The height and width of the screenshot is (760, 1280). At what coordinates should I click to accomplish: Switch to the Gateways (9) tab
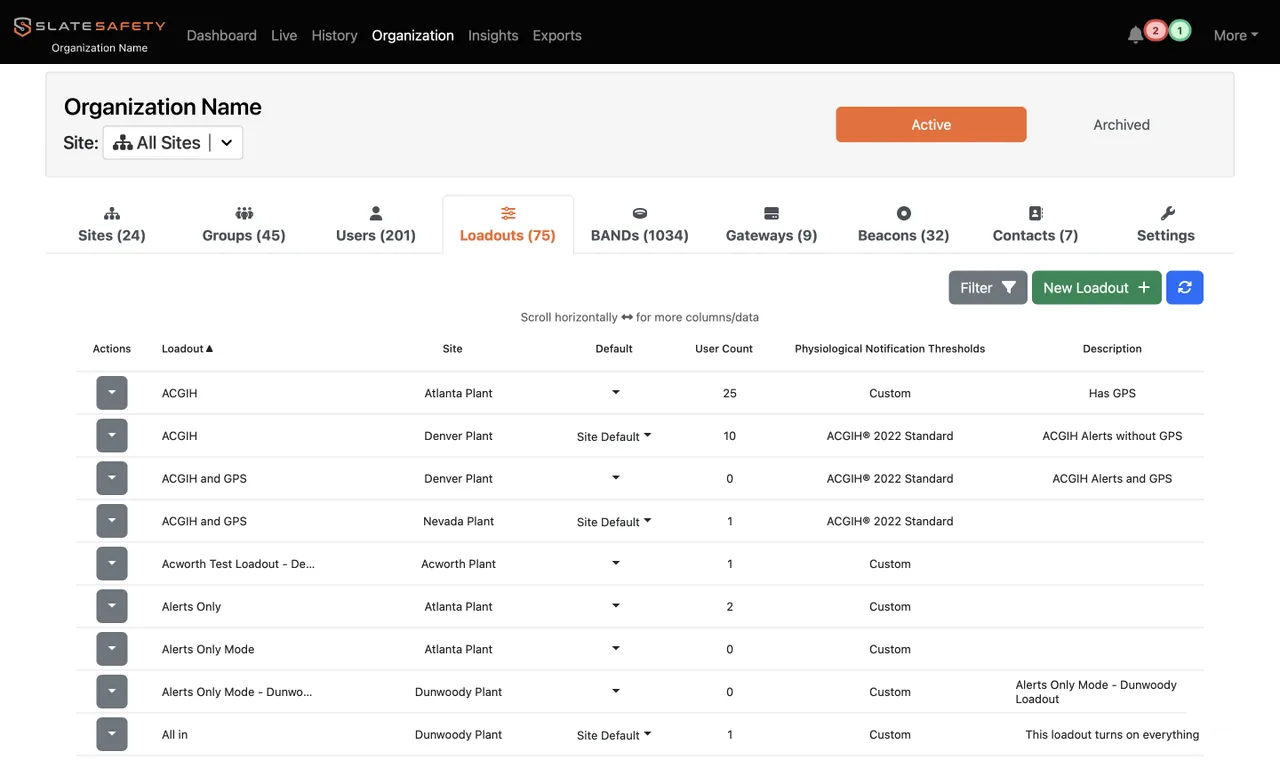click(772, 225)
